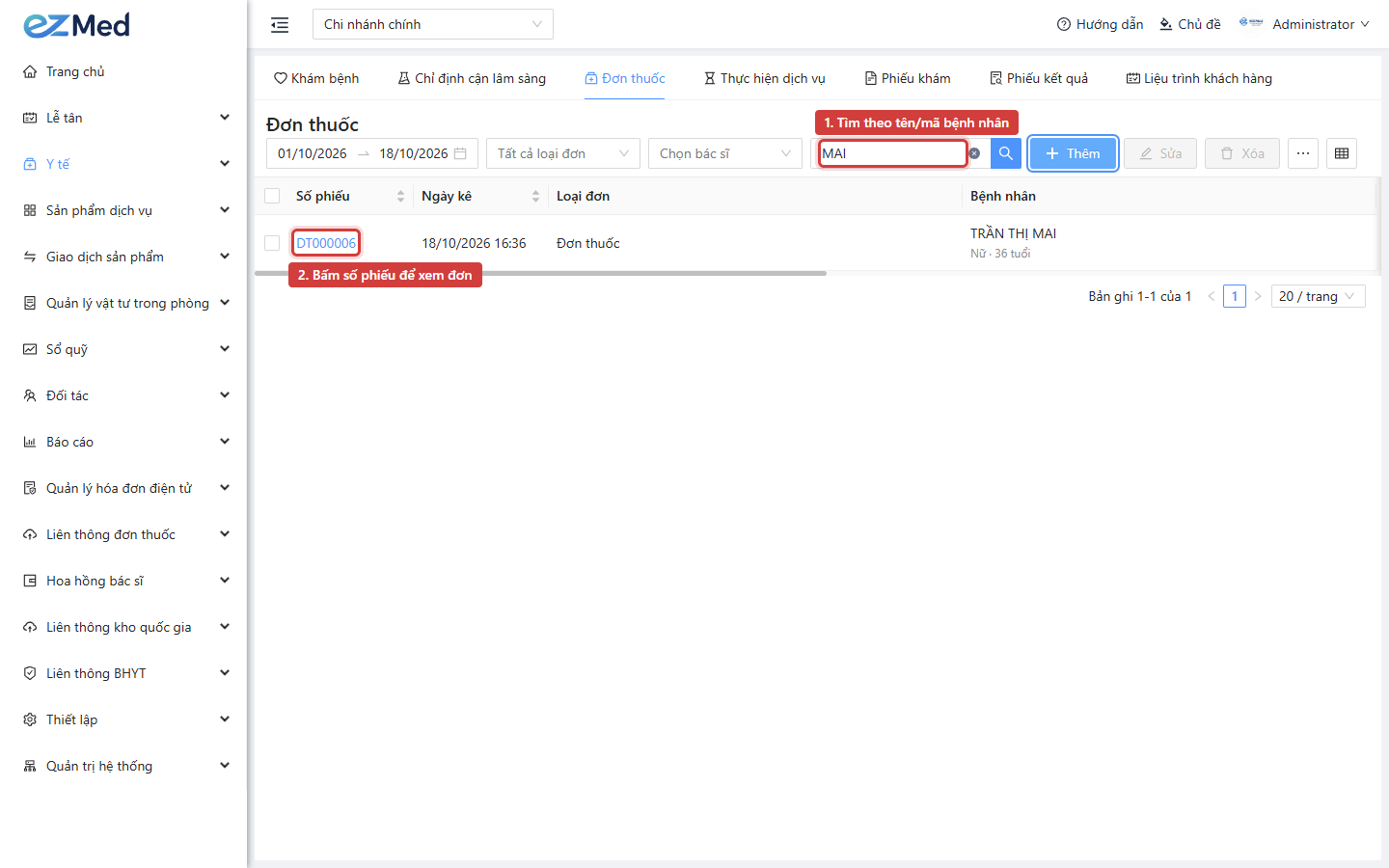
Task: Click the Sửa button
Action: coord(1160,153)
